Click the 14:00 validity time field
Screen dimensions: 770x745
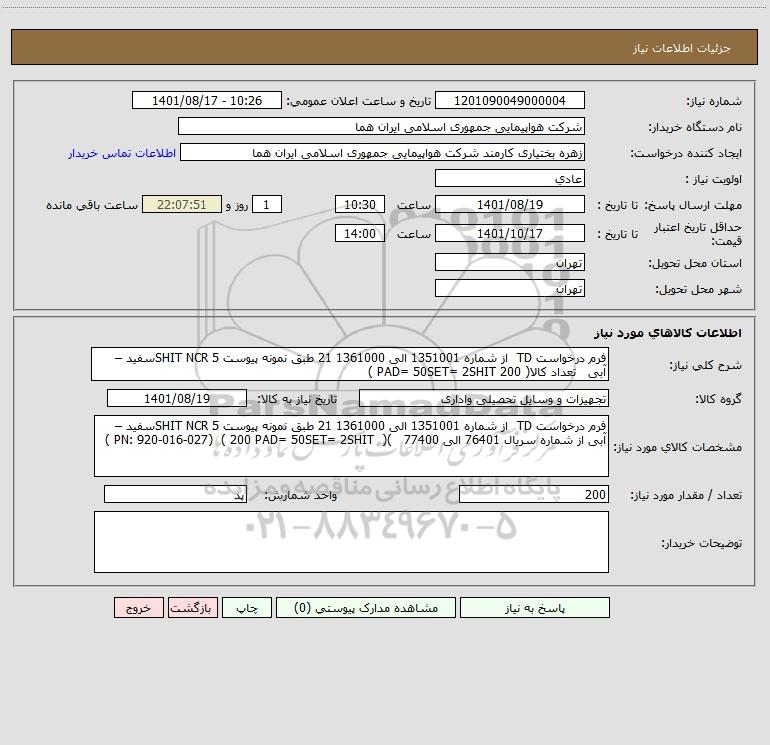pyautogui.click(x=359, y=234)
